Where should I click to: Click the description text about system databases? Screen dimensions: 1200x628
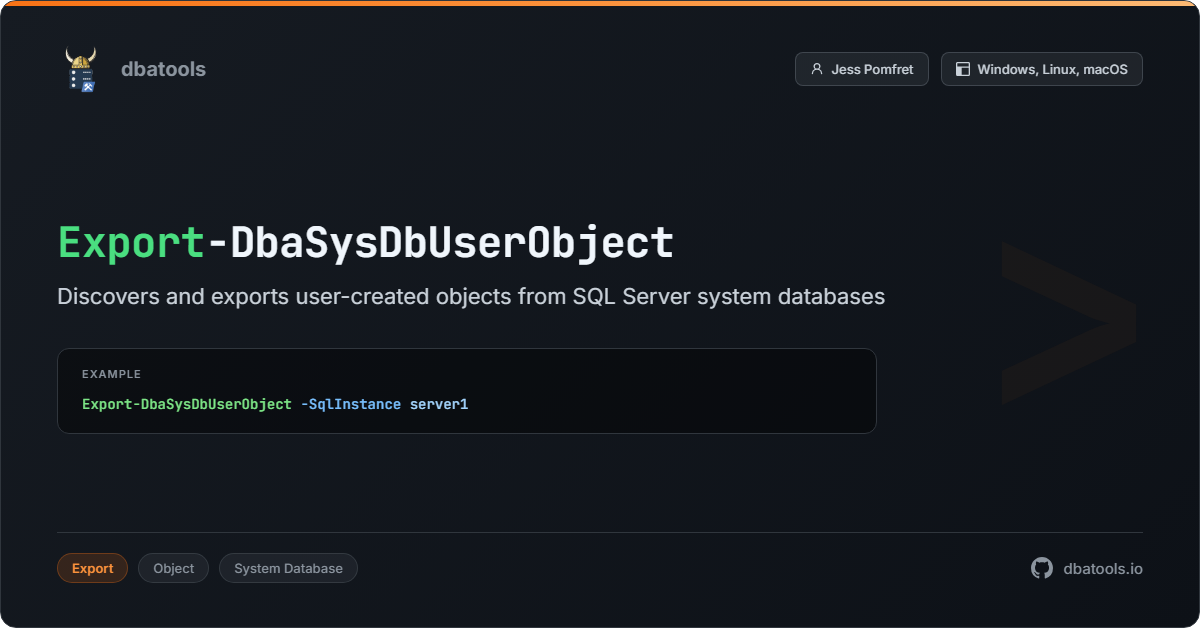(471, 296)
